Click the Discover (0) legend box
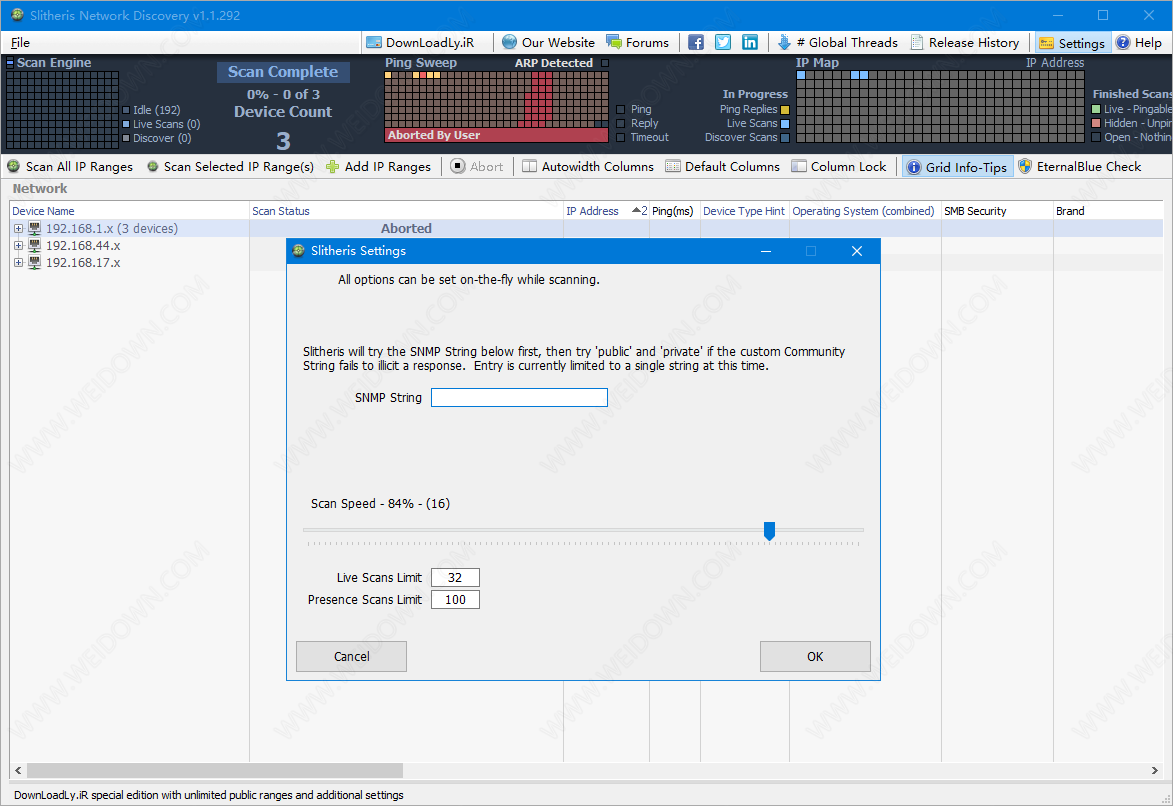Viewport: 1173px width, 806px height. point(126,138)
